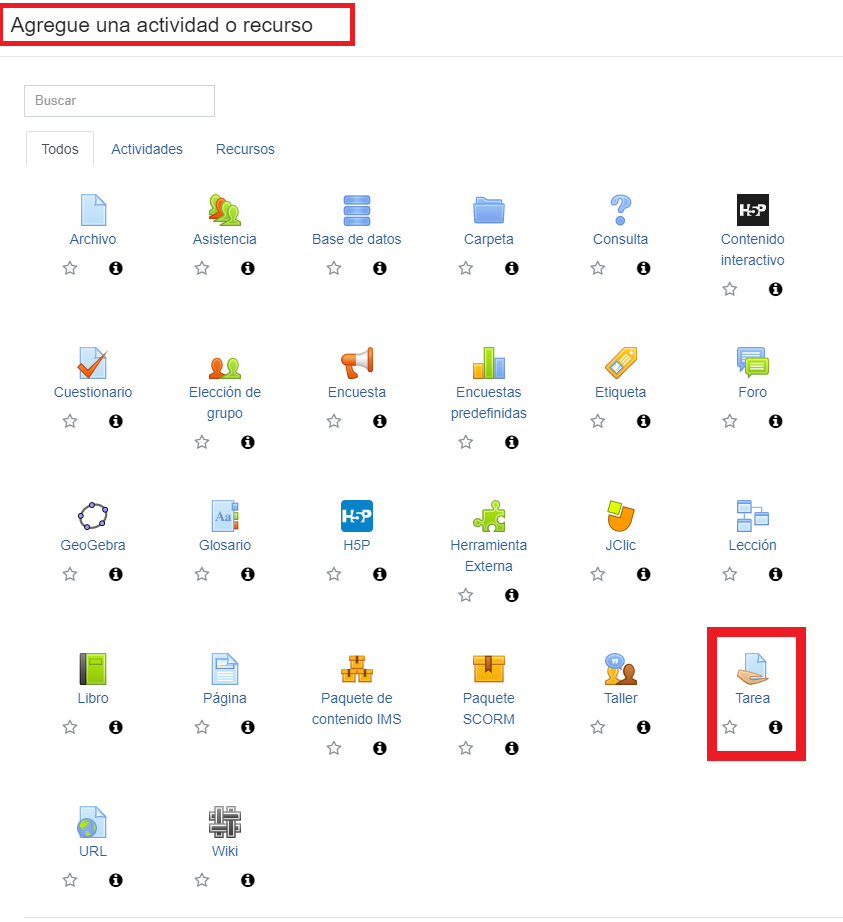
Task: Open info about Etiqueta
Action: [644, 421]
